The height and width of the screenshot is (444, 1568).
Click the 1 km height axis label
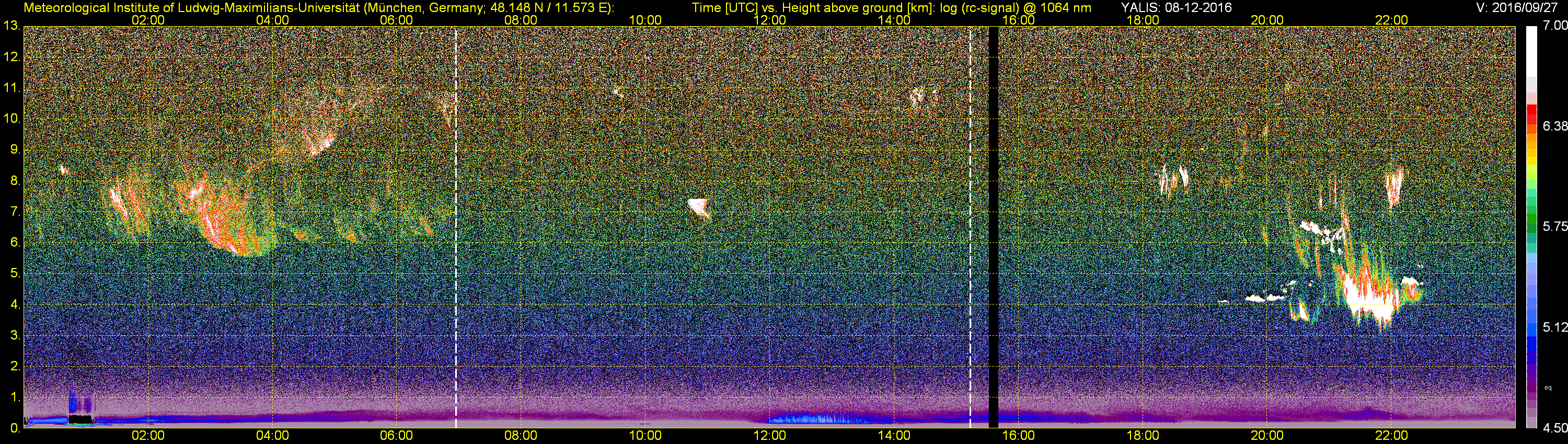[x=15, y=398]
